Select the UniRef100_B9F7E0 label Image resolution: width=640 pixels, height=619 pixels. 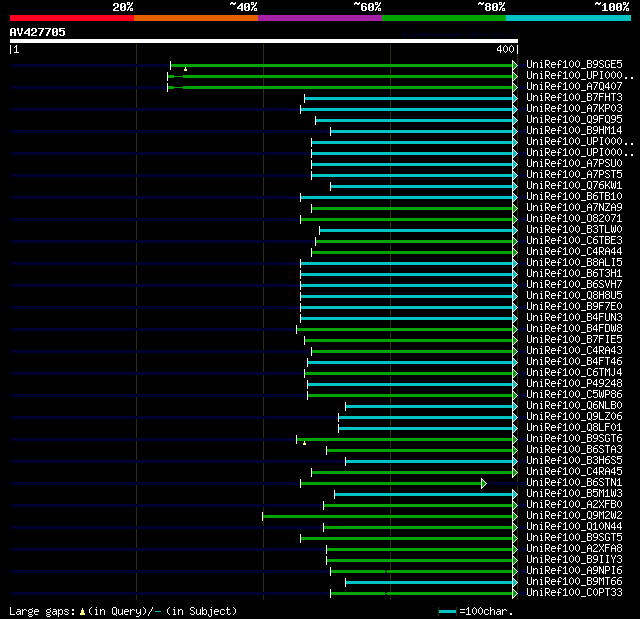tap(574, 307)
